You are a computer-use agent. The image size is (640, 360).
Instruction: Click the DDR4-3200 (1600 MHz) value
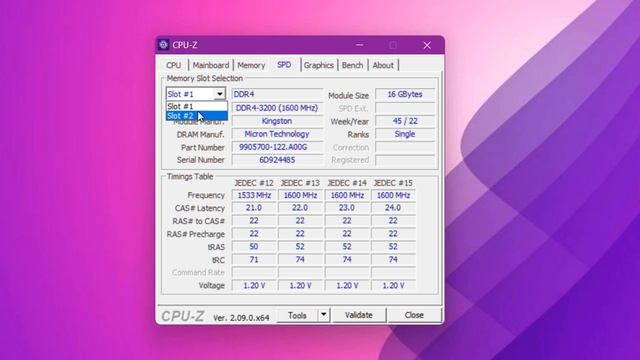point(277,108)
